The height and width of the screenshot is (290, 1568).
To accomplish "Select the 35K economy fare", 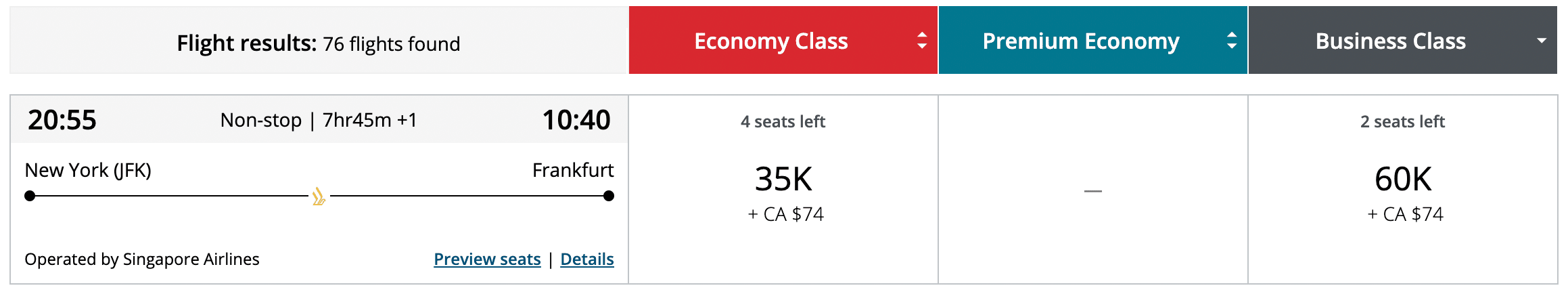I will pyautogui.click(x=783, y=180).
